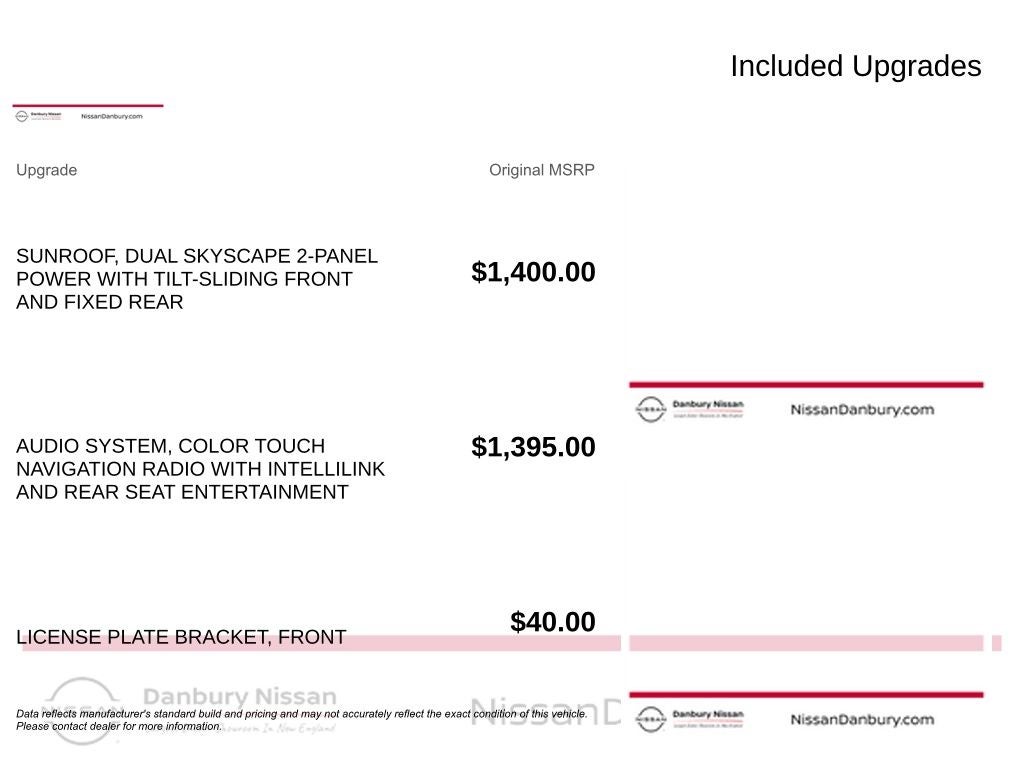Click the $1,395.00 audio system price
The width and height of the screenshot is (1024, 768).
[x=533, y=447]
